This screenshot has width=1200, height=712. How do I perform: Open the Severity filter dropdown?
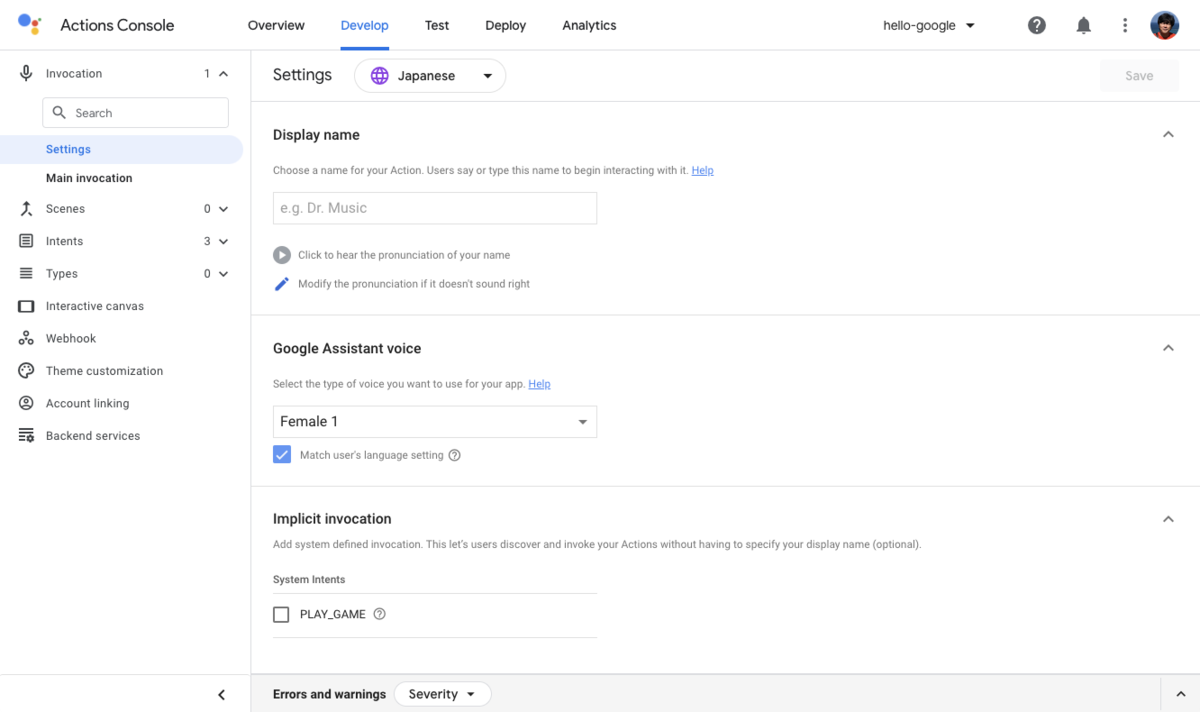tap(442, 694)
